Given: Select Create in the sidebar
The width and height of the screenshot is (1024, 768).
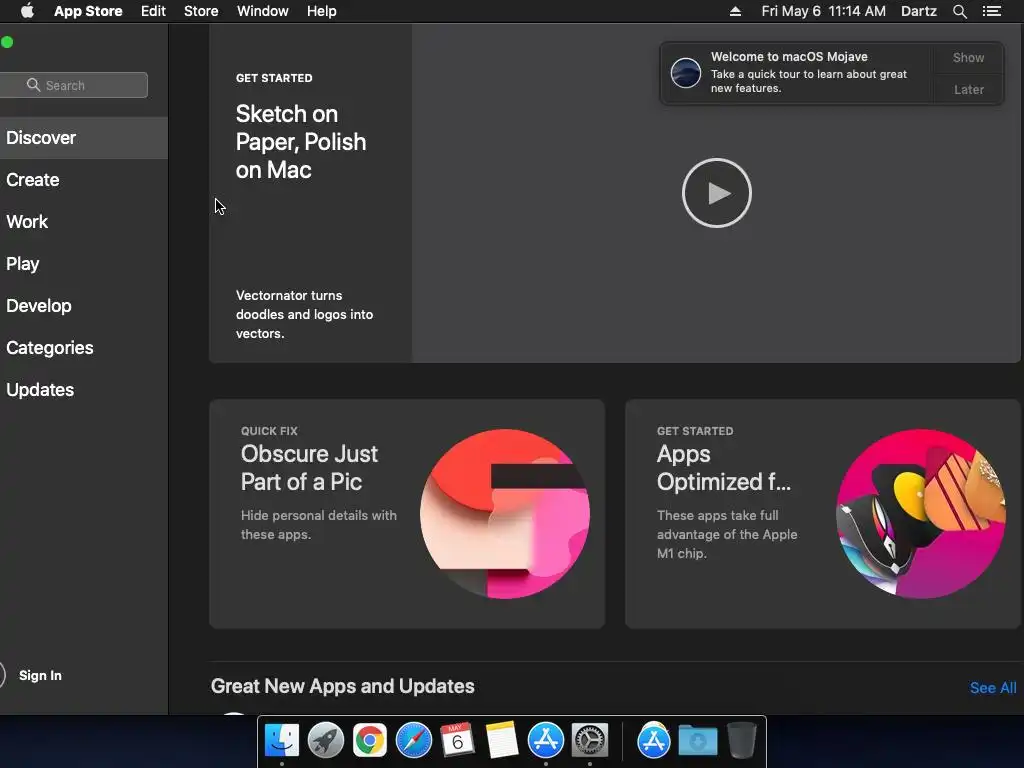Looking at the screenshot, I should point(84,180).
